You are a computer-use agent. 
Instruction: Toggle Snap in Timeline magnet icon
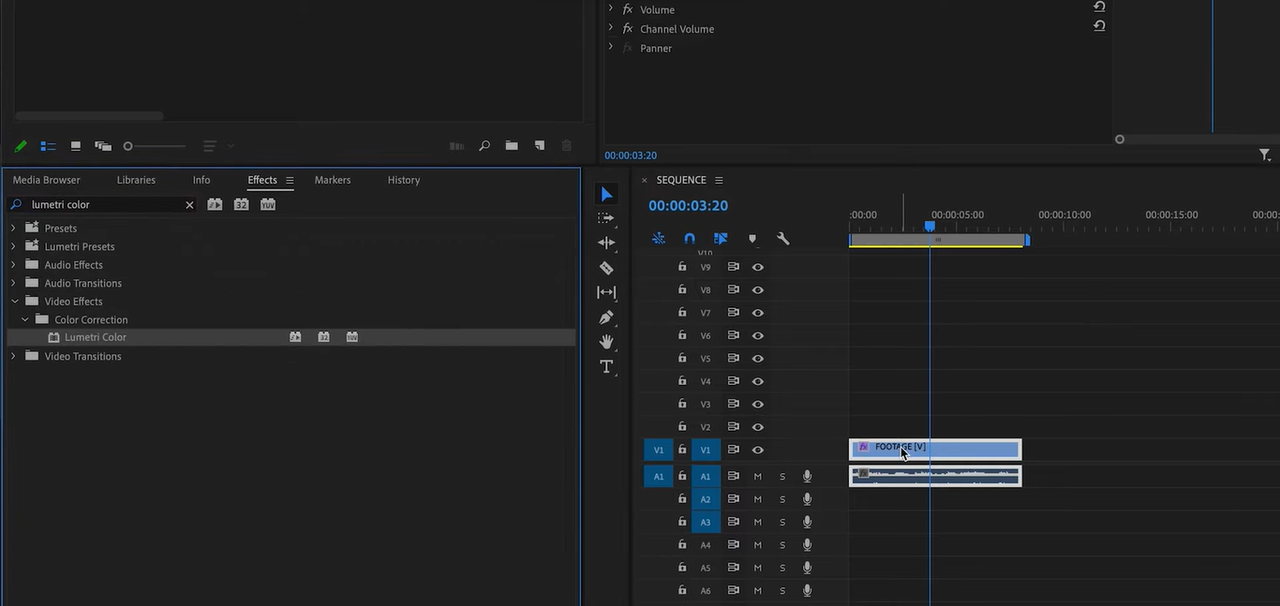689,239
